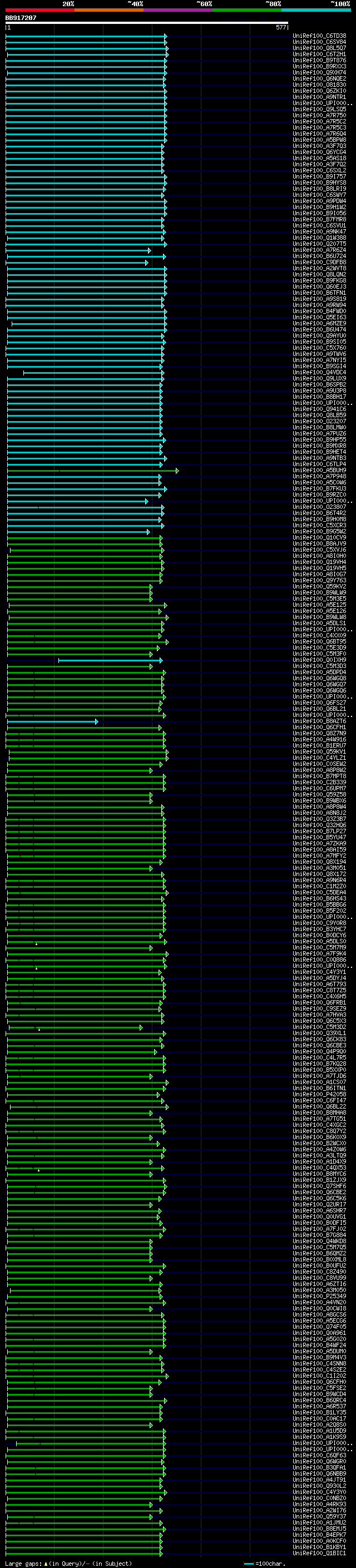Select hit label UniRef100_Q9LSQ5
This screenshot has height=1568, width=356.
[319, 109]
